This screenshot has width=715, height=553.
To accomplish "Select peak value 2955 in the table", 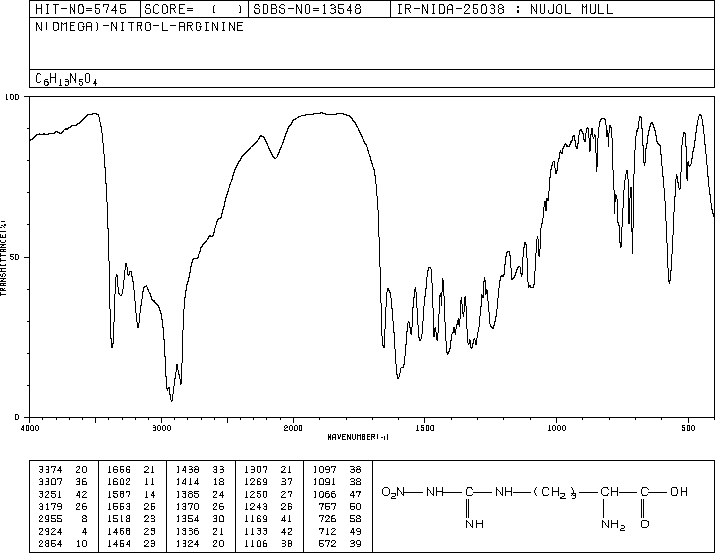I will [x=50, y=519].
